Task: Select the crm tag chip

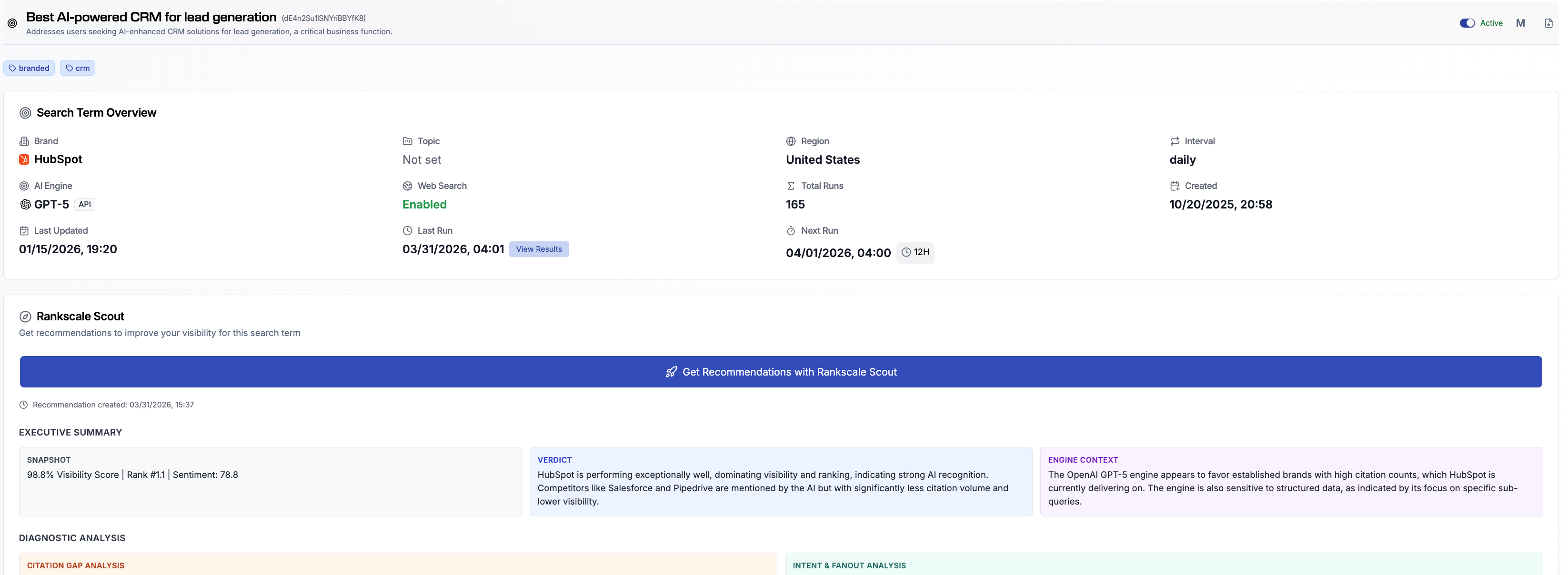Action: 77,68
